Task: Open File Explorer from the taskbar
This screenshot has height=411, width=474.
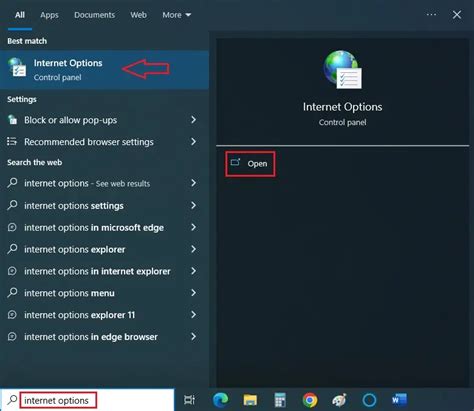Action: [250, 400]
